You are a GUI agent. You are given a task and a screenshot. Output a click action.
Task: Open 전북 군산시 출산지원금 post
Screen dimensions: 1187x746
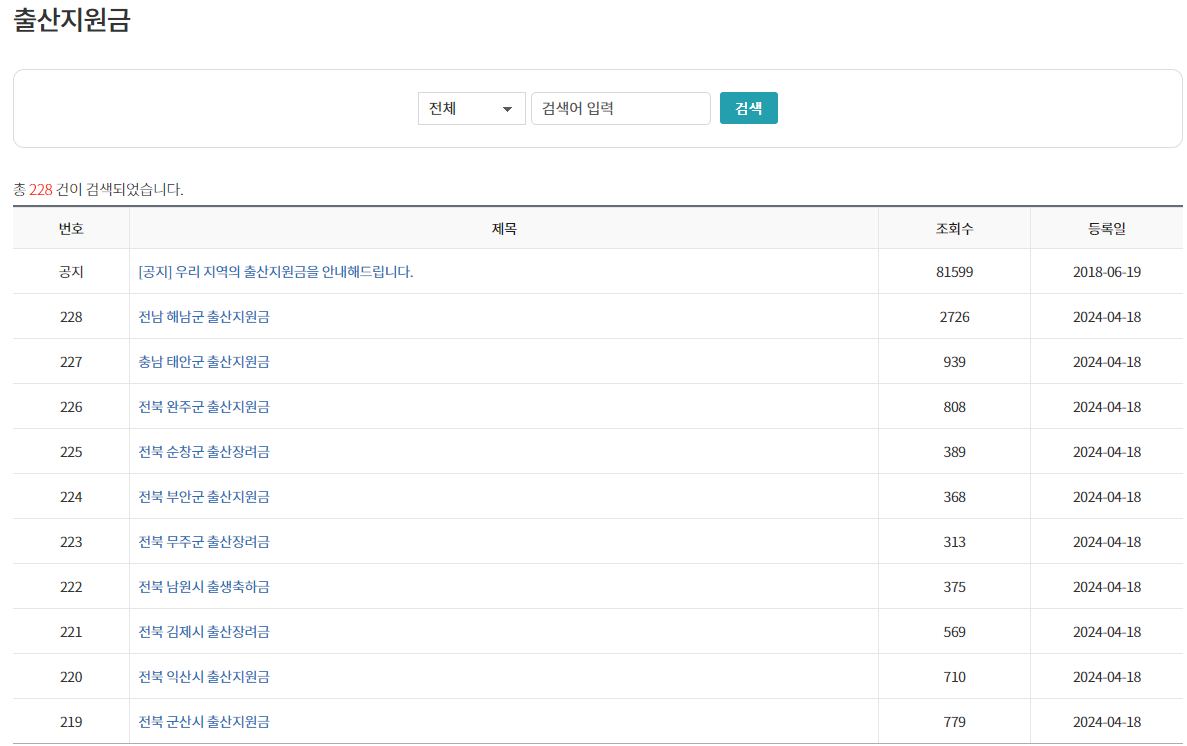coord(204,722)
